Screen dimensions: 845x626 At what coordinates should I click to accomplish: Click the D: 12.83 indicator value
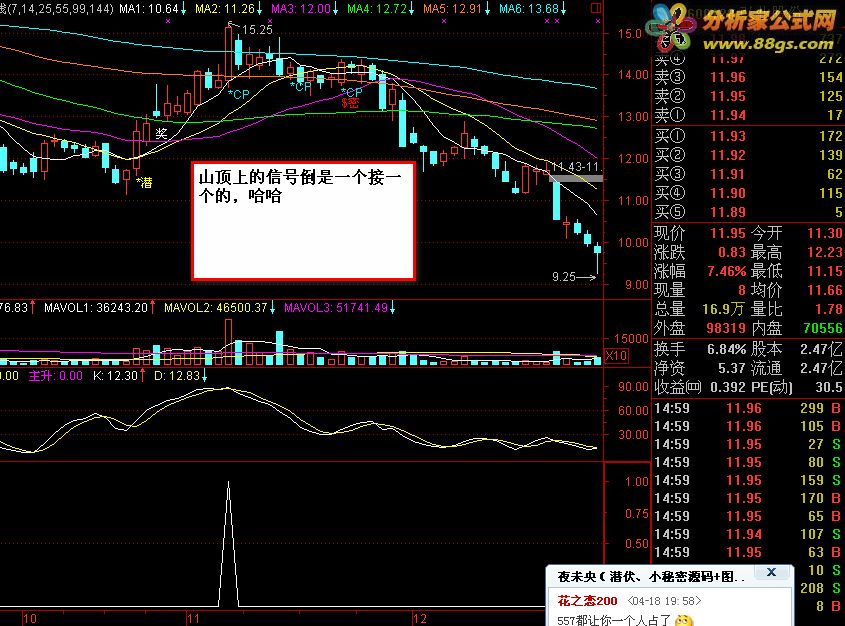pyautogui.click(x=181, y=375)
